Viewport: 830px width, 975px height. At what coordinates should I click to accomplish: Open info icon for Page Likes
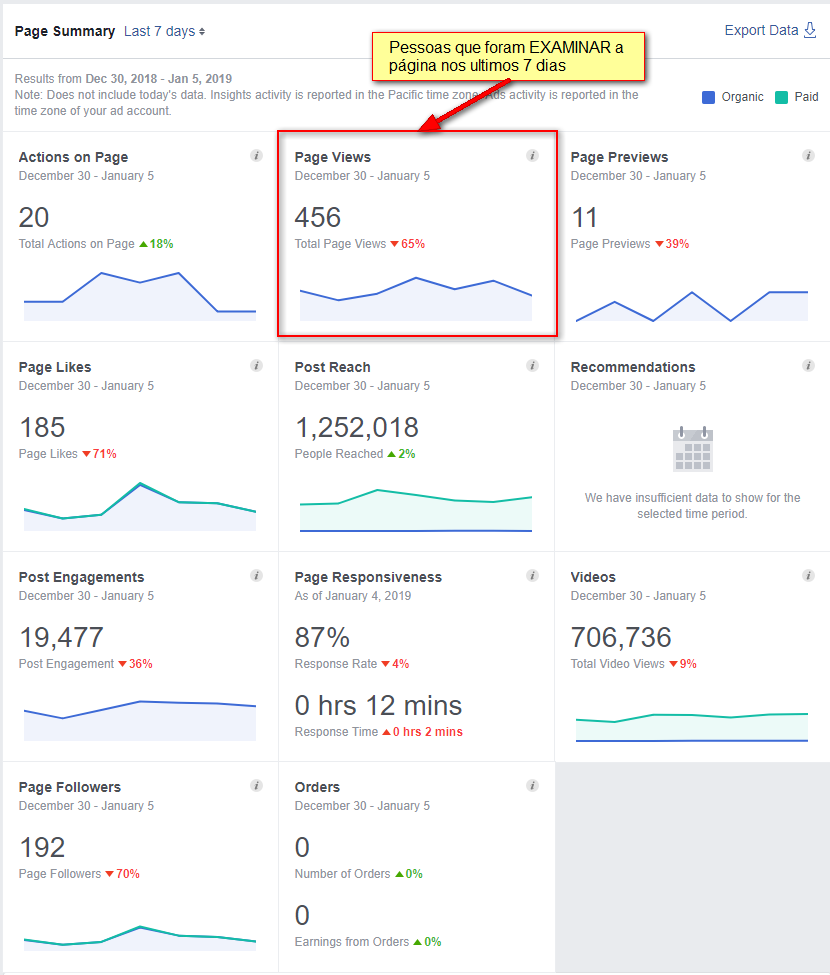tap(256, 366)
